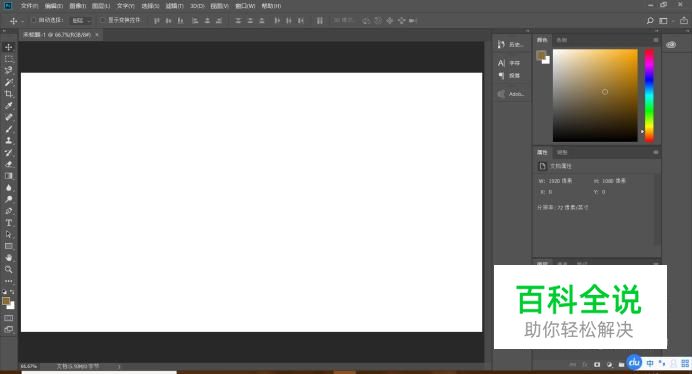
Task: Swap foreground and background colors in toolbox
Action: 12,292
